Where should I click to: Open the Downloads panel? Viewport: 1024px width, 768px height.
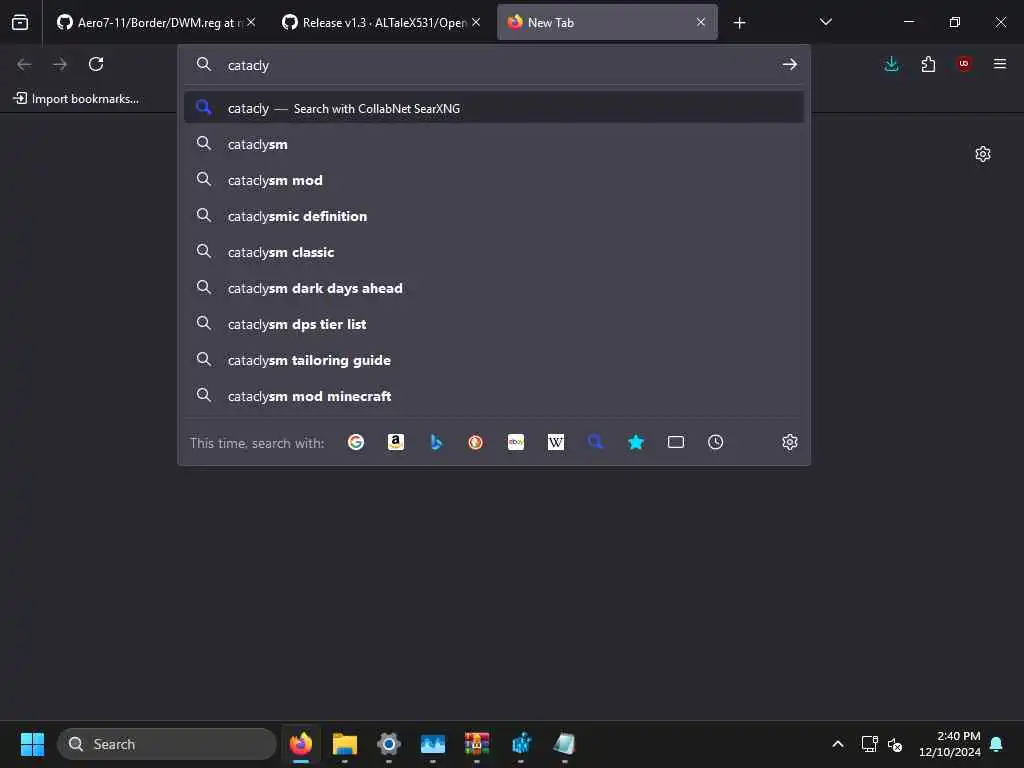(891, 64)
